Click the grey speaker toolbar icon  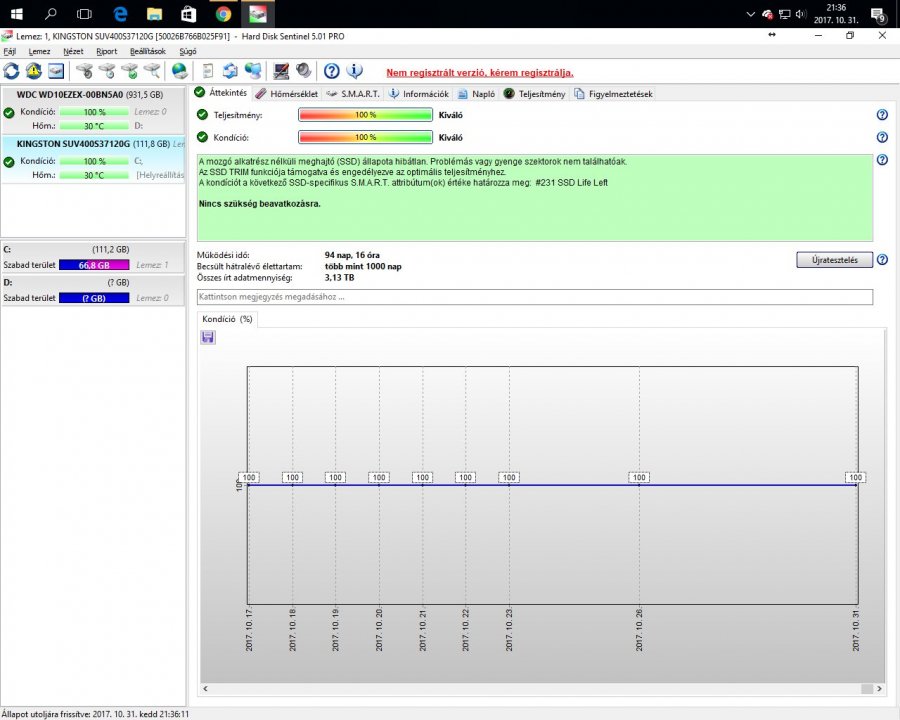pos(304,71)
